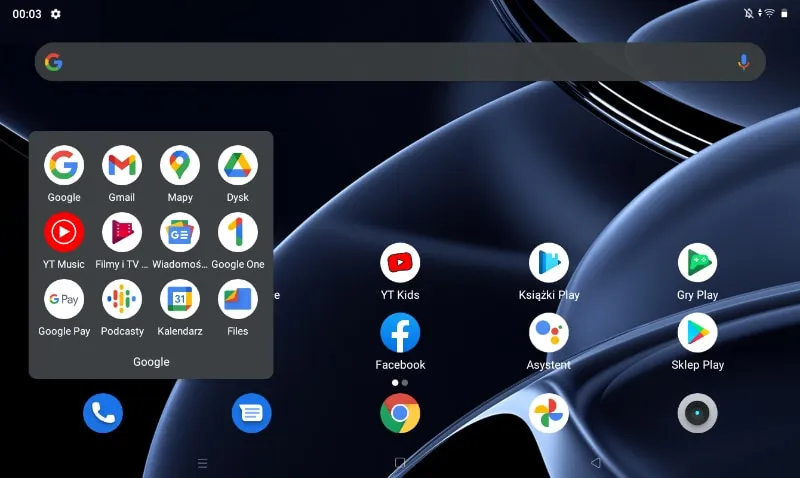
Task: Open Książki Play app
Action: pos(549,263)
